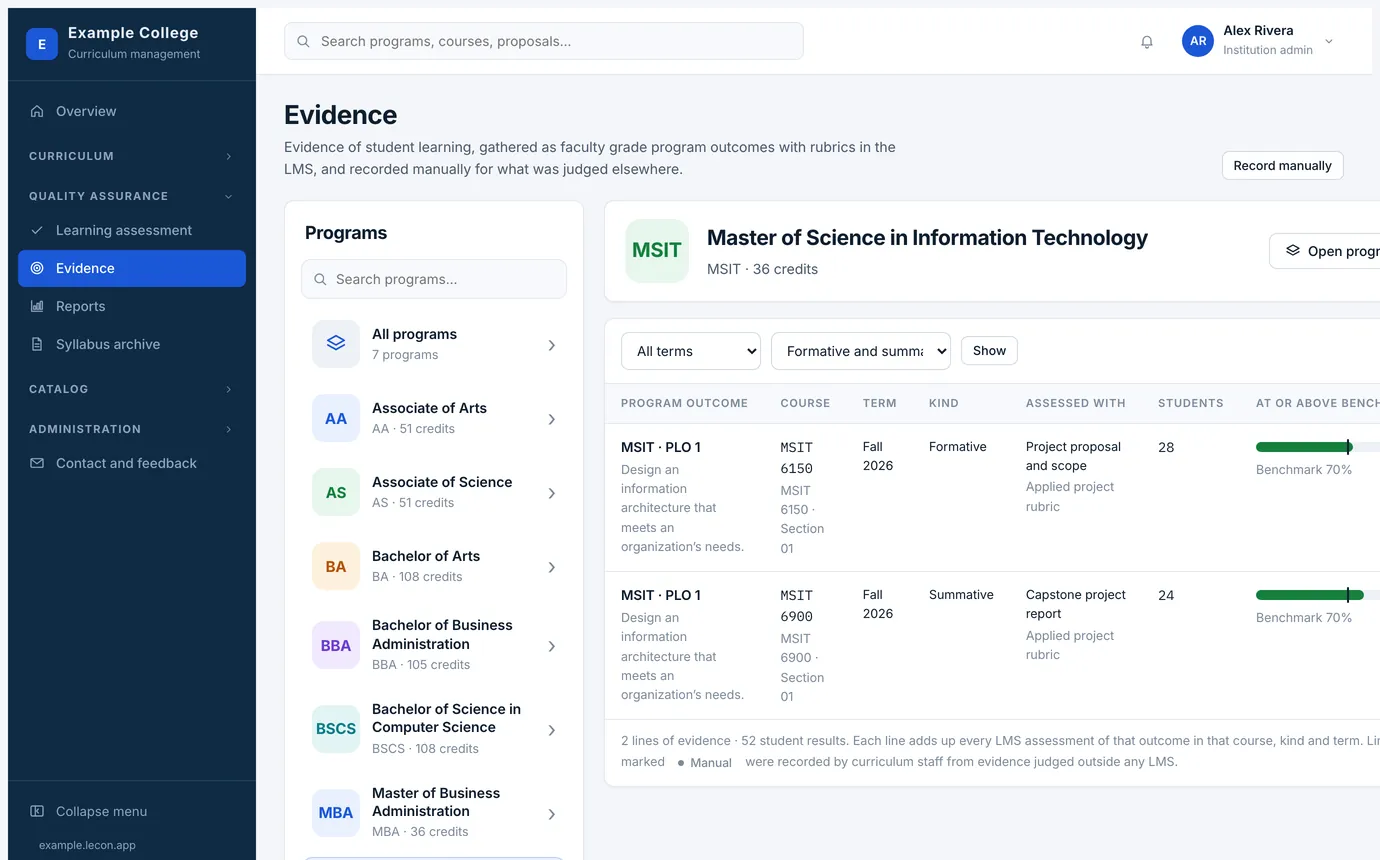Viewport: 1380px width, 860px height.
Task: Click the benchmark progress bar for MSIT 6900
Action: coord(1318,595)
